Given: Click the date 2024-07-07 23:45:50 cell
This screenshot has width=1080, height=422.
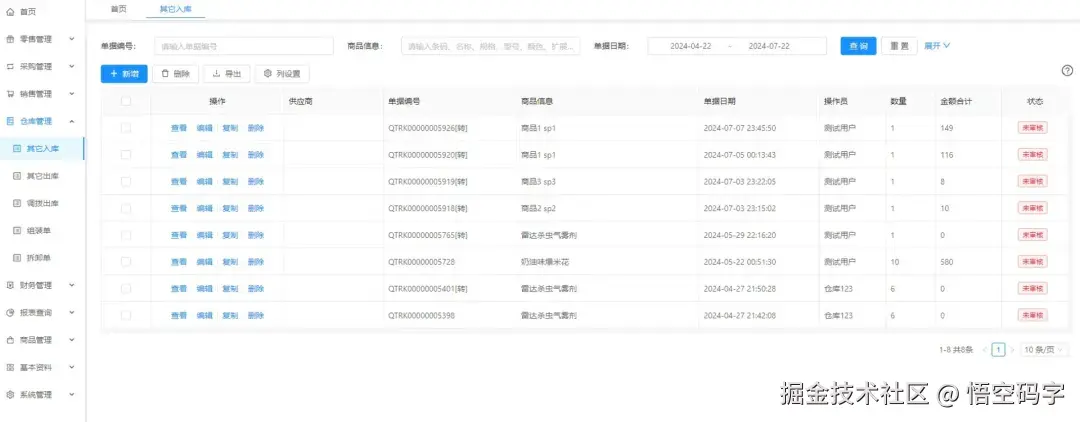Looking at the screenshot, I should click(740, 128).
